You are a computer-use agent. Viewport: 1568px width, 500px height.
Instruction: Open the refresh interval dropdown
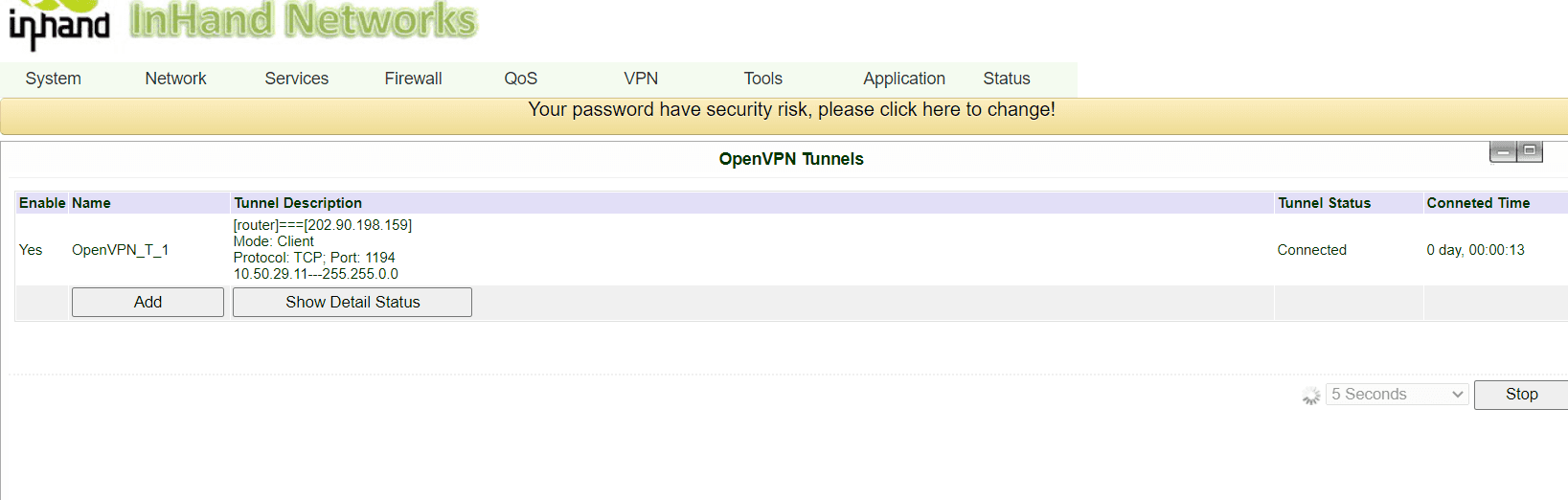coord(1397,395)
